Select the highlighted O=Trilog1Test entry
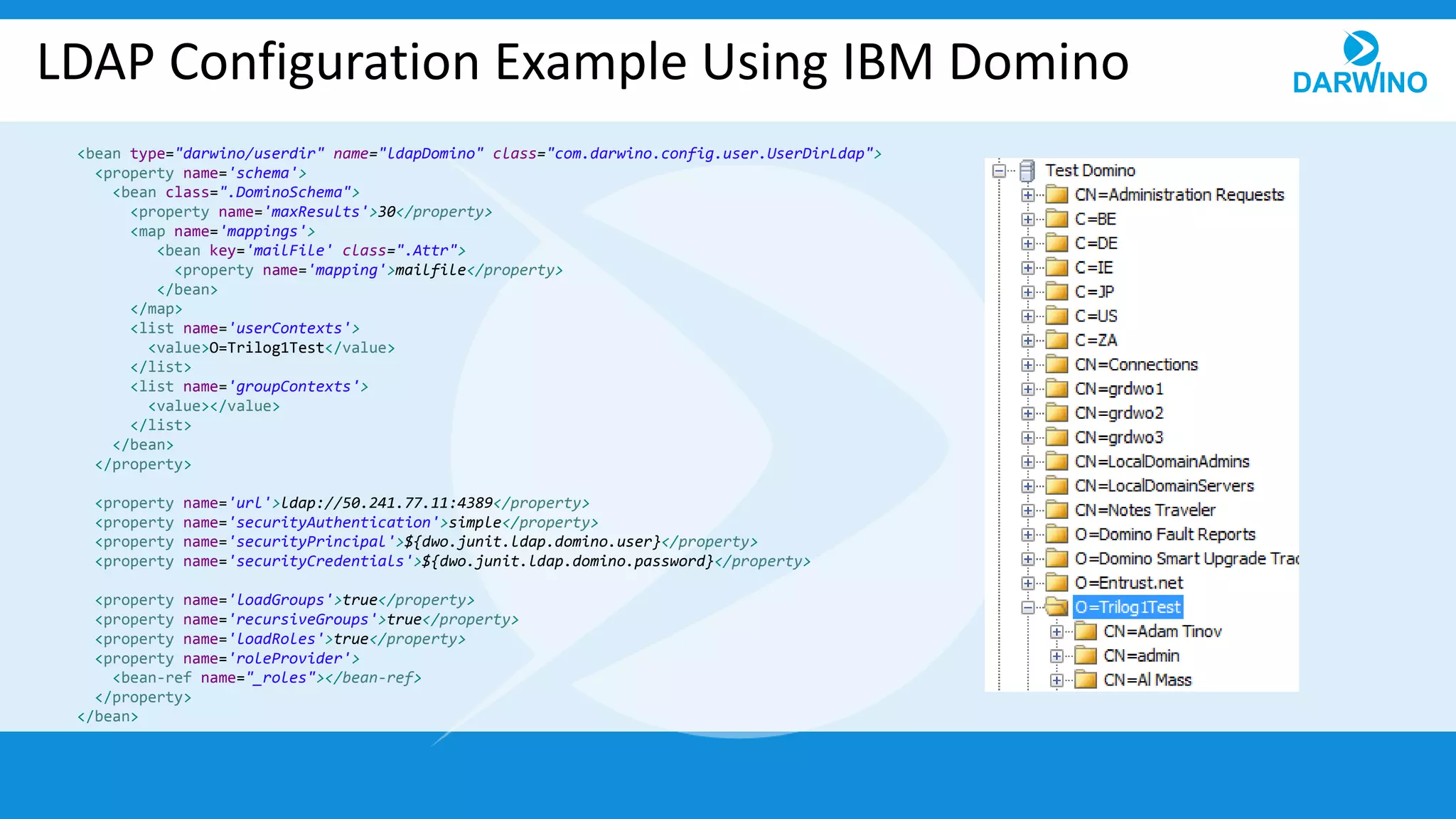This screenshot has height=819, width=1456. coord(1128,607)
